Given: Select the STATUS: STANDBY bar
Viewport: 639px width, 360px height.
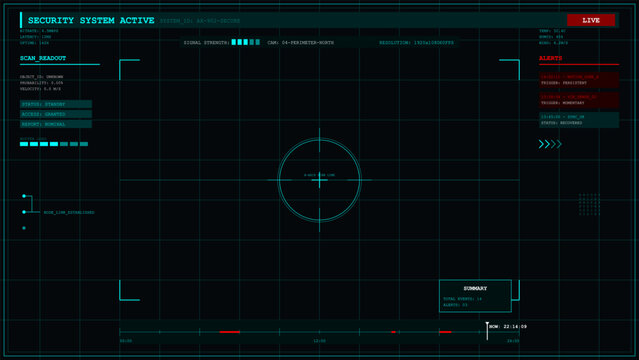Looking at the screenshot, I should point(56,104).
